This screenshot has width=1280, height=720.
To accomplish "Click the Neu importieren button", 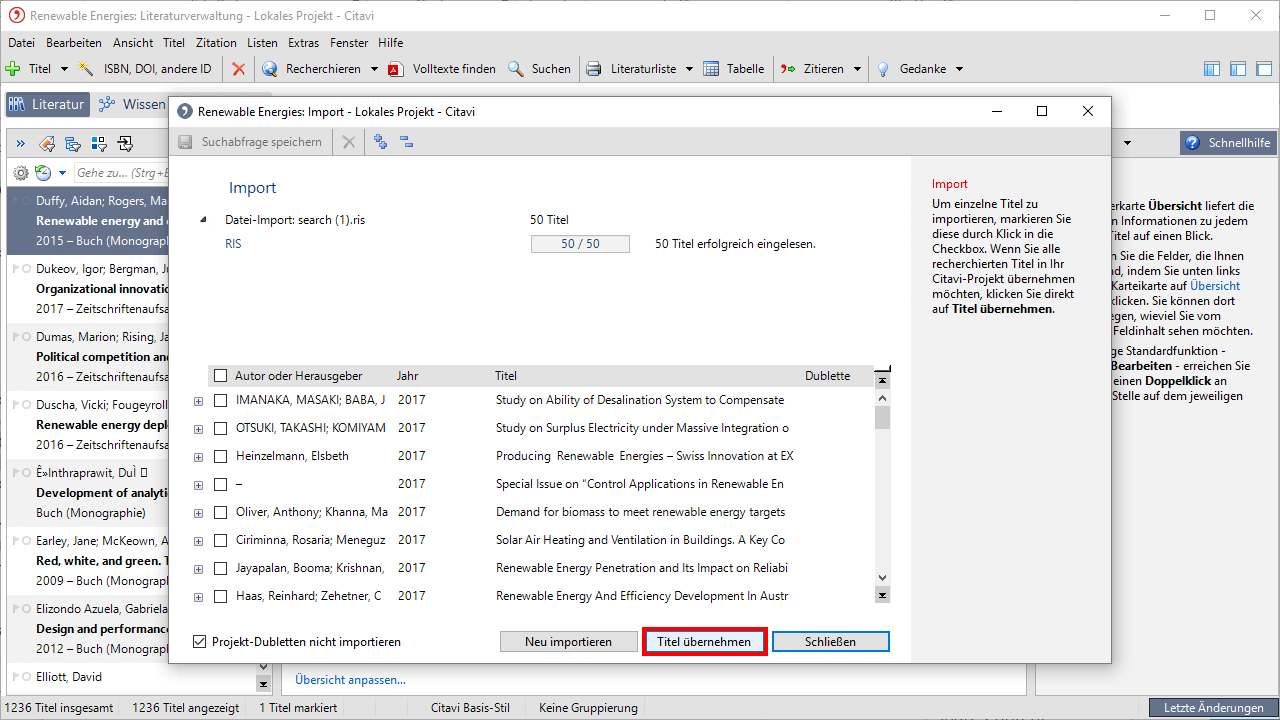I will coord(568,642).
